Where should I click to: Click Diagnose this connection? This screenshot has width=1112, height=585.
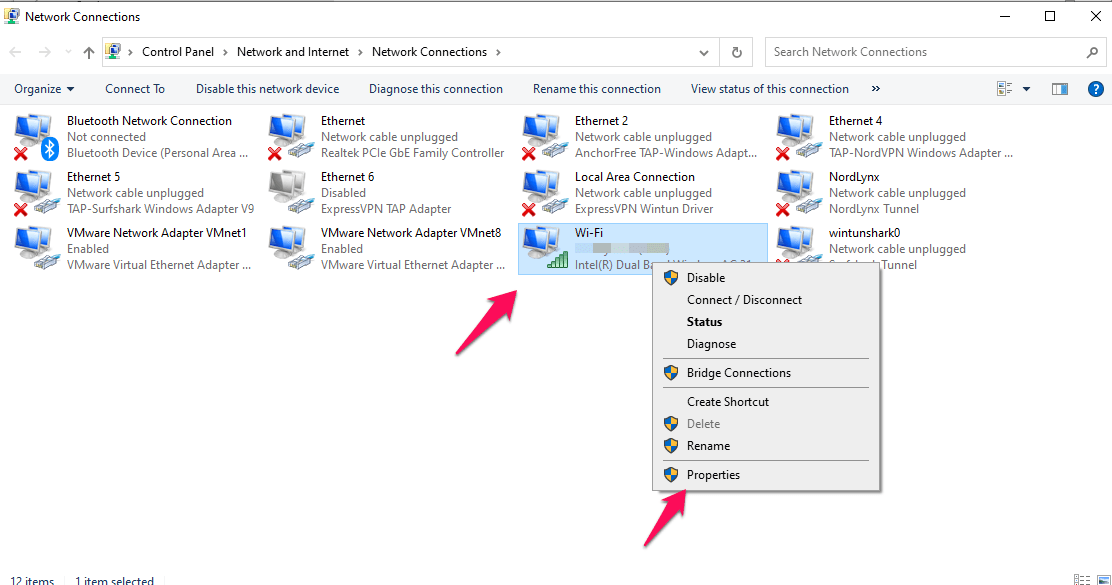[x=435, y=89]
